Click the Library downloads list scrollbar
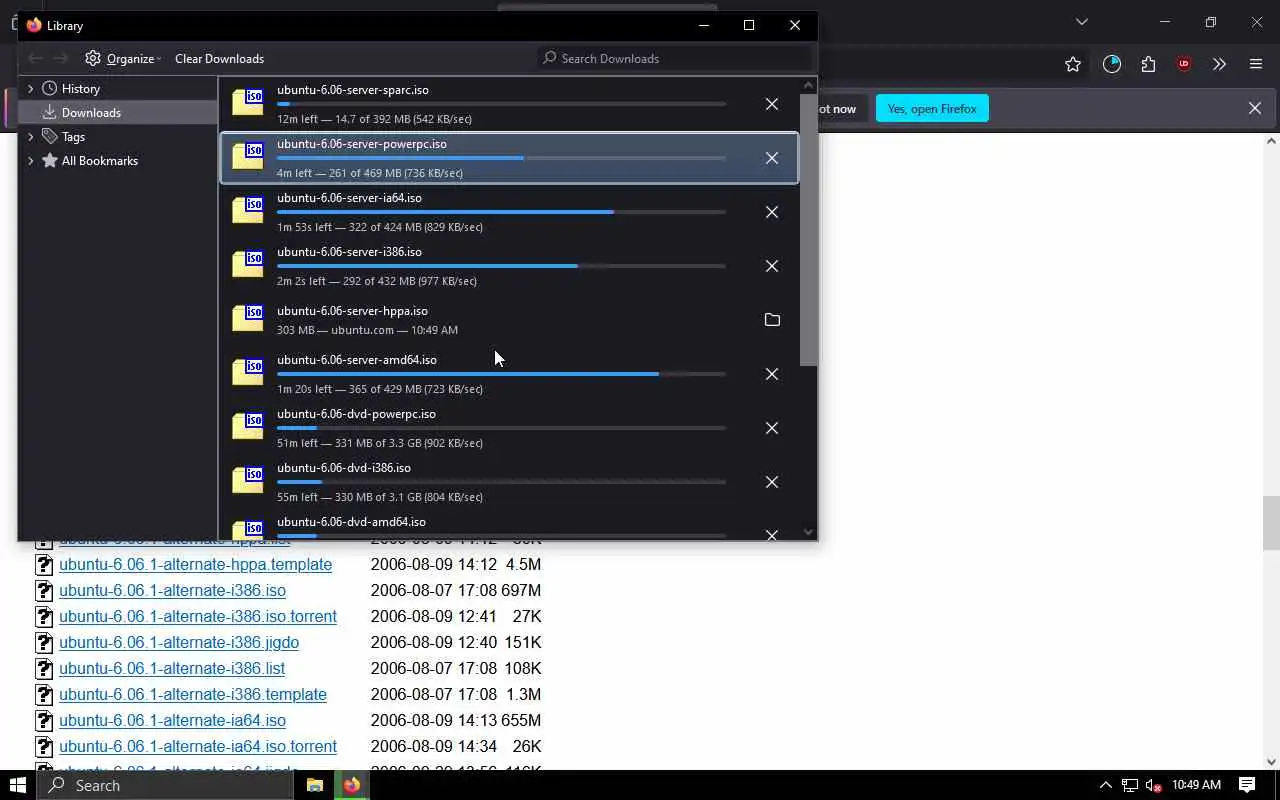The height and width of the screenshot is (800, 1280). point(808,230)
